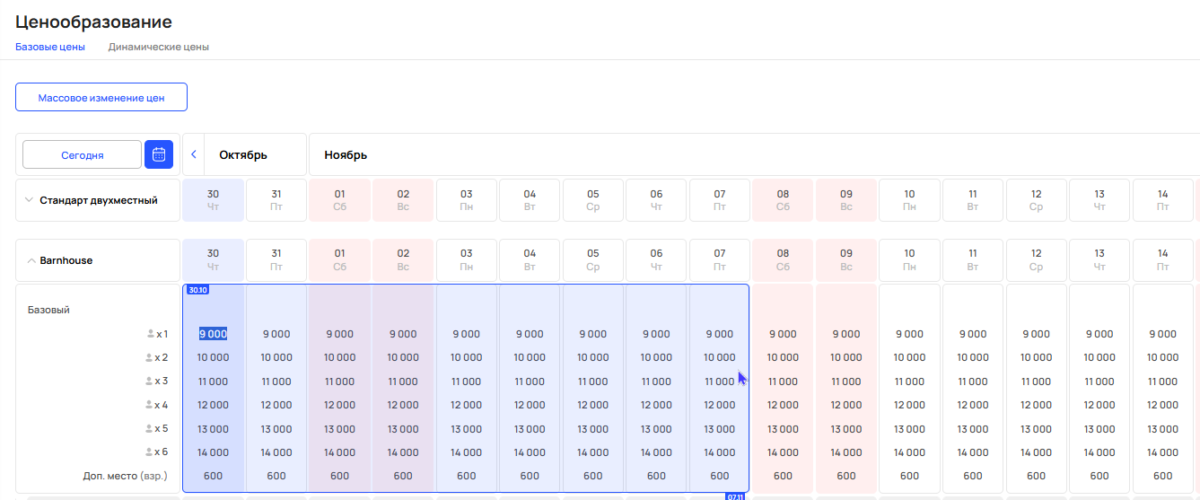This screenshot has width=1200, height=500.
Task: Click the 31 Пт date header in Стандарт двухместный row
Action: pyautogui.click(x=276, y=200)
